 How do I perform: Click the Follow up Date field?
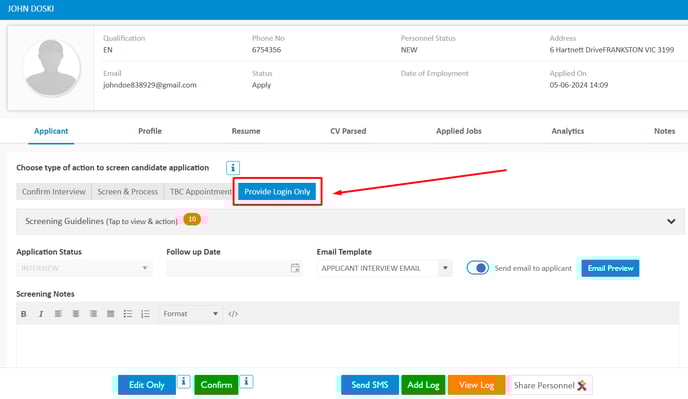pos(234,268)
